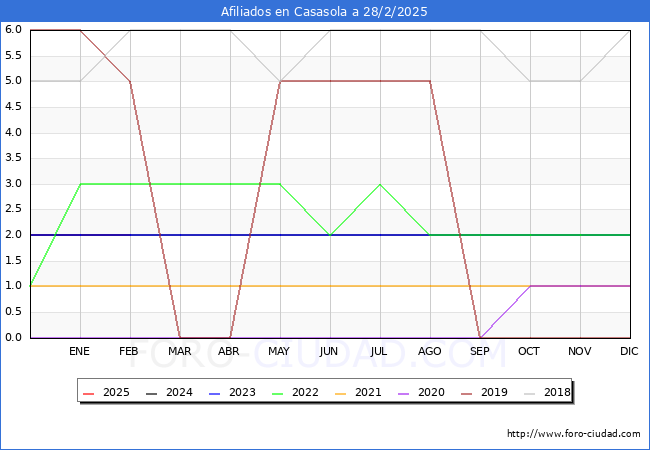Viewport: 650px width, 450px height.
Task: Select the '2024' legend label
Action: click(179, 392)
